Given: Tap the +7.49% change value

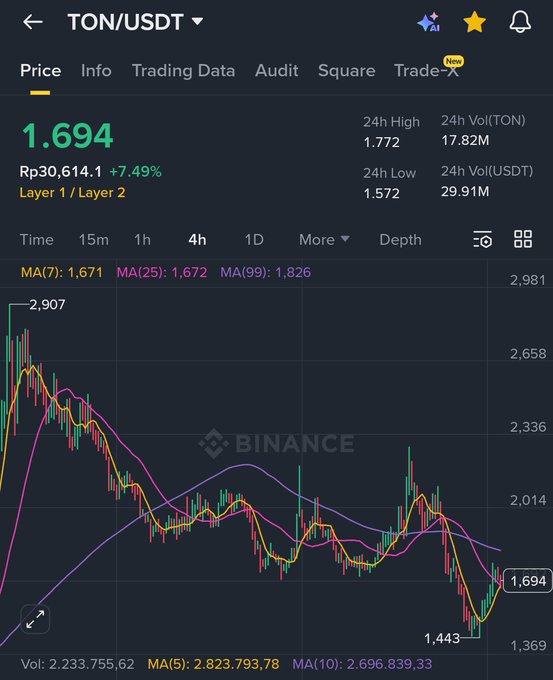Looking at the screenshot, I should click(135, 172).
